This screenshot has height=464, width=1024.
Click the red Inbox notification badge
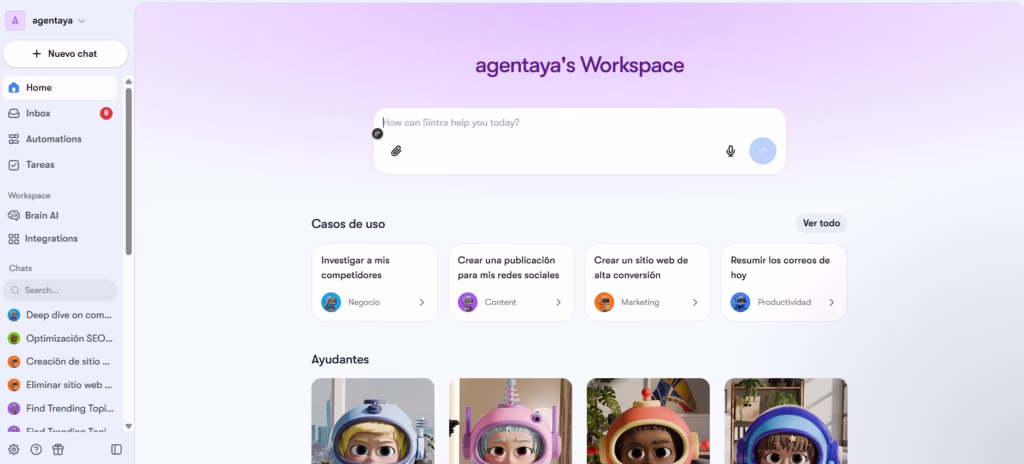(106, 113)
